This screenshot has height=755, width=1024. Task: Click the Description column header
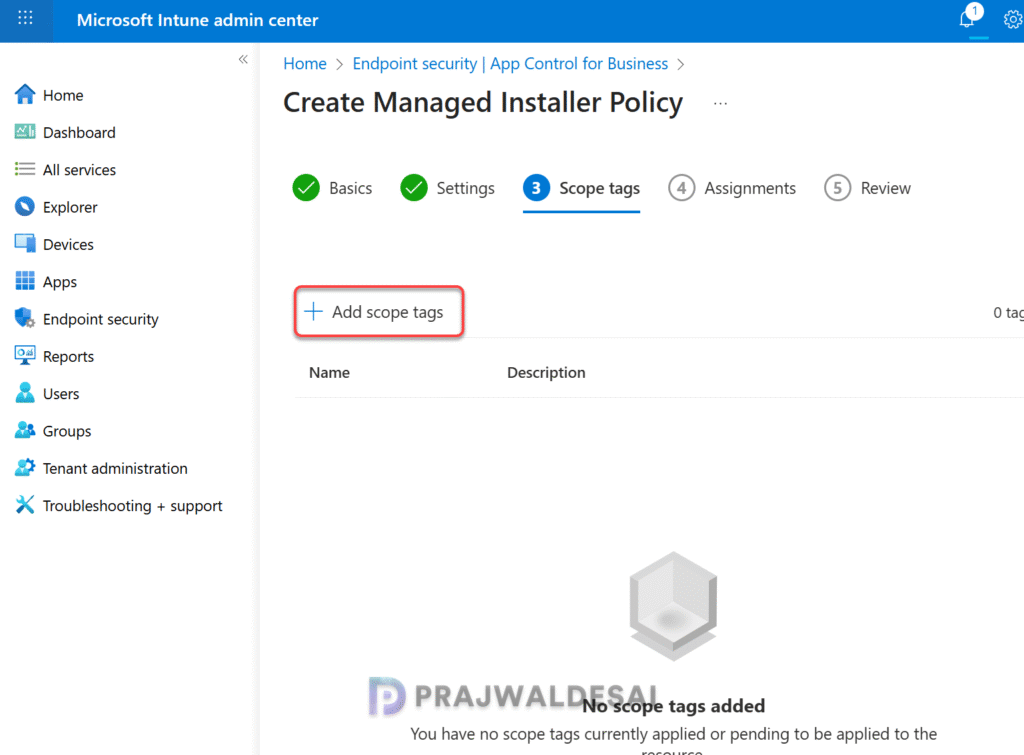point(546,373)
